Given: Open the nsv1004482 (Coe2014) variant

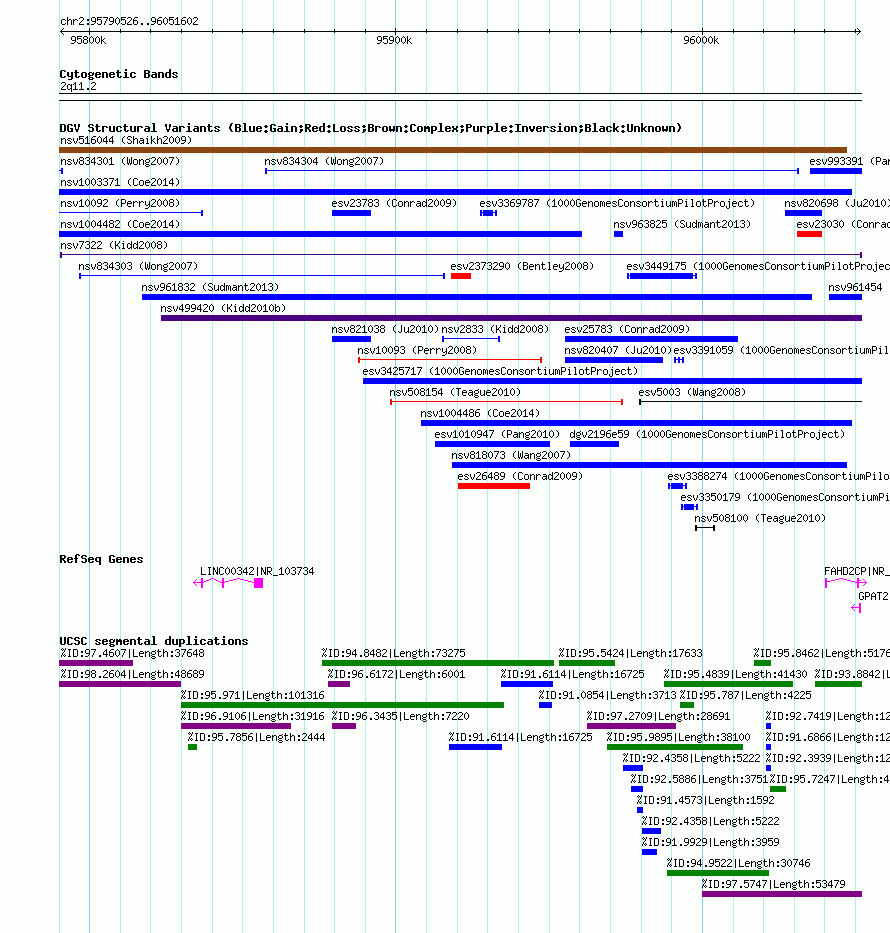Looking at the screenshot, I should [321, 234].
